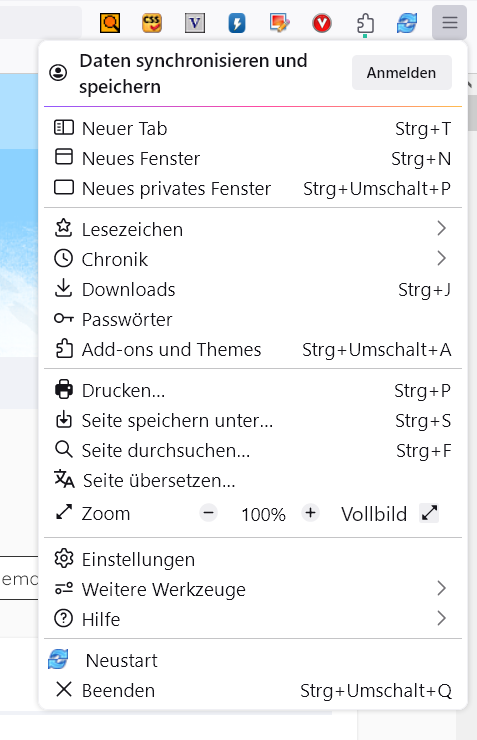Click the orange magnifier extension icon
The width and height of the screenshot is (477, 740).
pyautogui.click(x=110, y=23)
